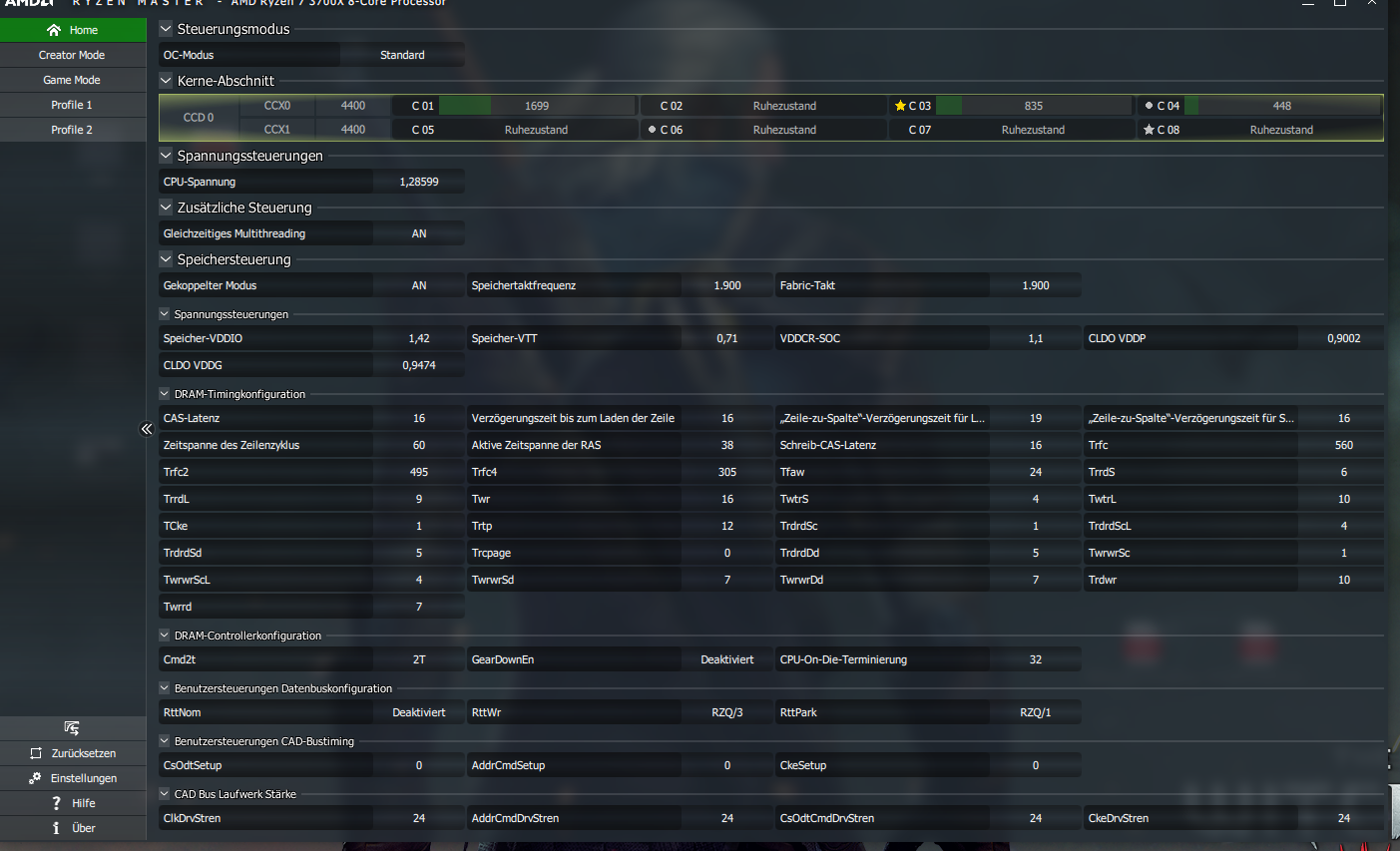This screenshot has width=1400, height=851.
Task: Collapse the Kerne-Abschnitt section
Action: click(166, 81)
